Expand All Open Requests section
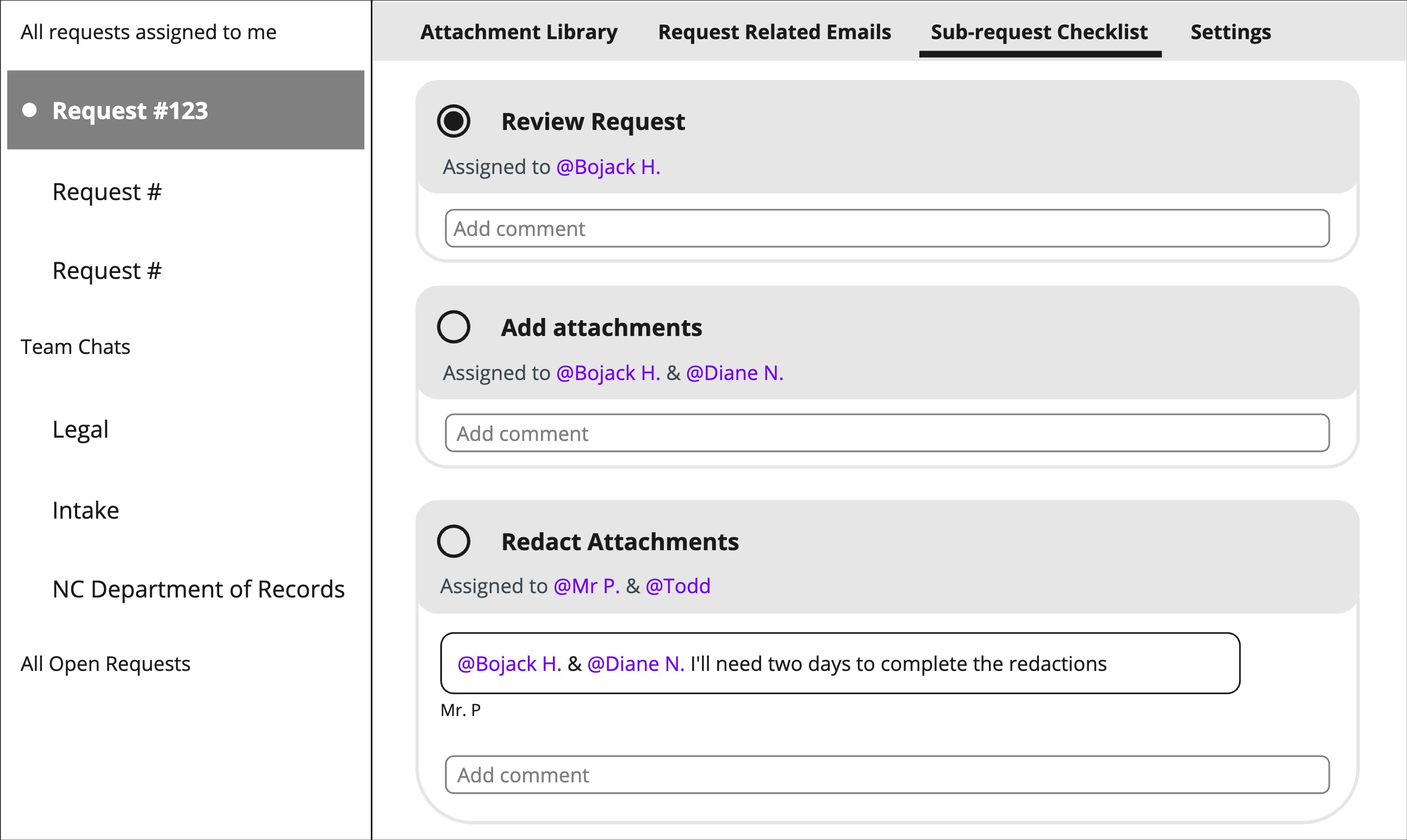The height and width of the screenshot is (840, 1407). point(105,663)
